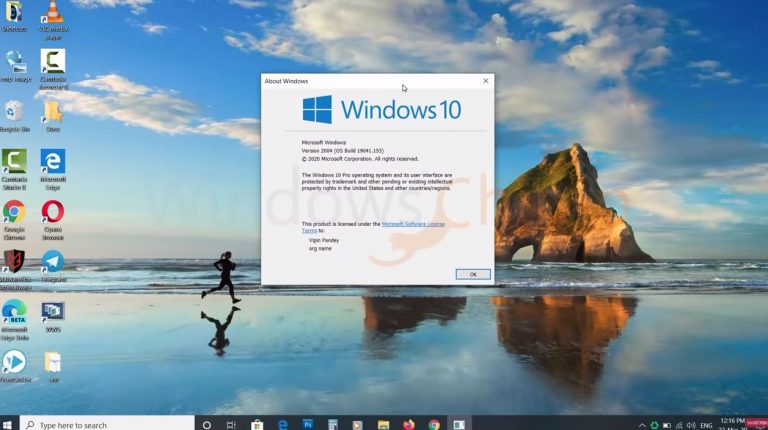The width and height of the screenshot is (768, 430).
Task: Open File Explorer from the taskbar
Action: [383, 425]
